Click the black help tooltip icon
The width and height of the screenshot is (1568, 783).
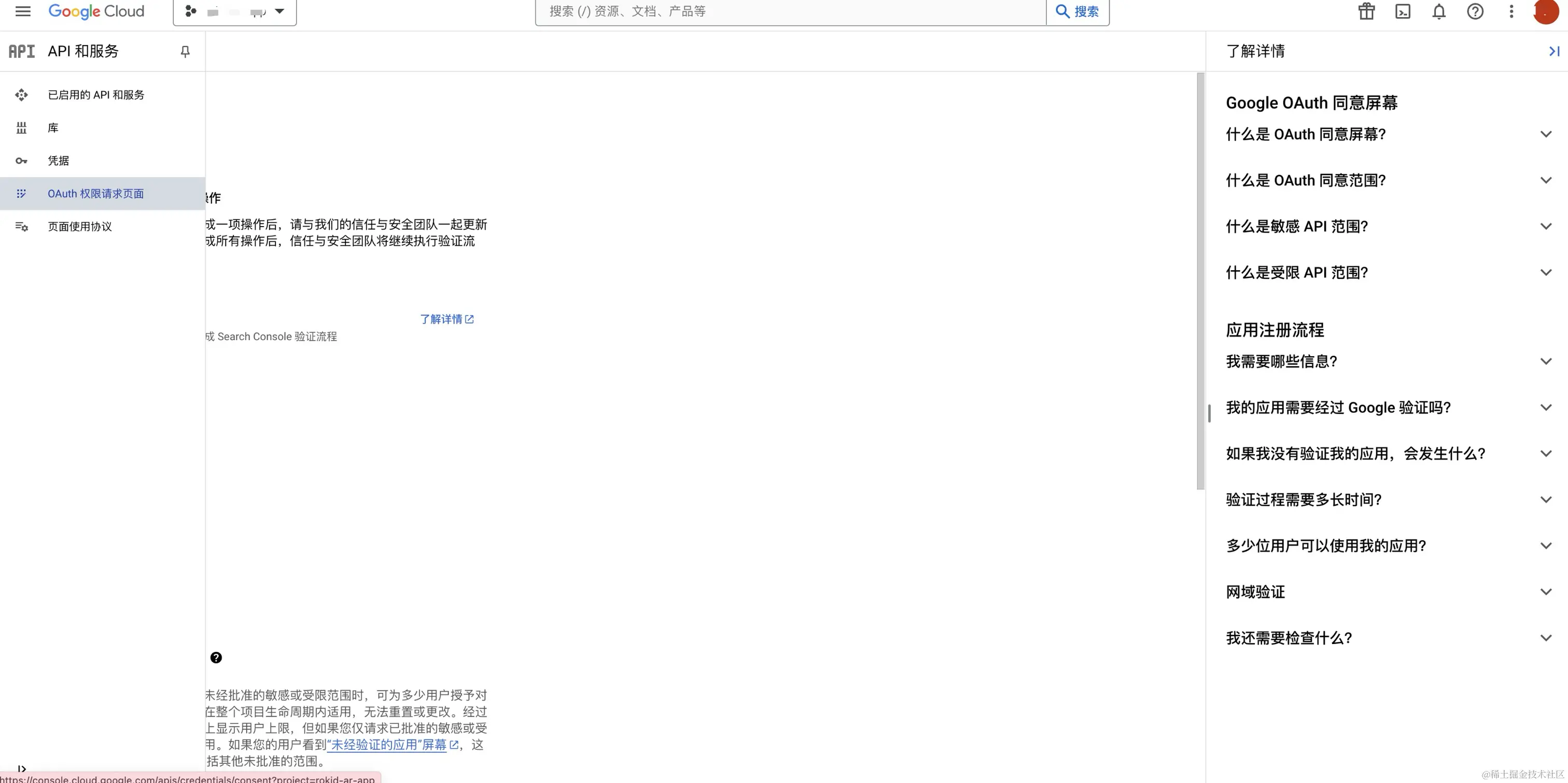(x=216, y=658)
